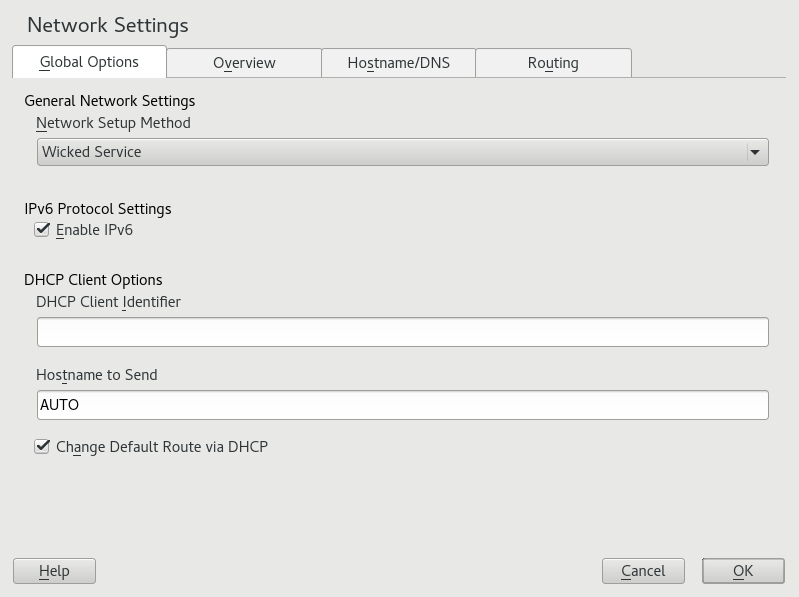Click the General Network Settings heading

(110, 101)
